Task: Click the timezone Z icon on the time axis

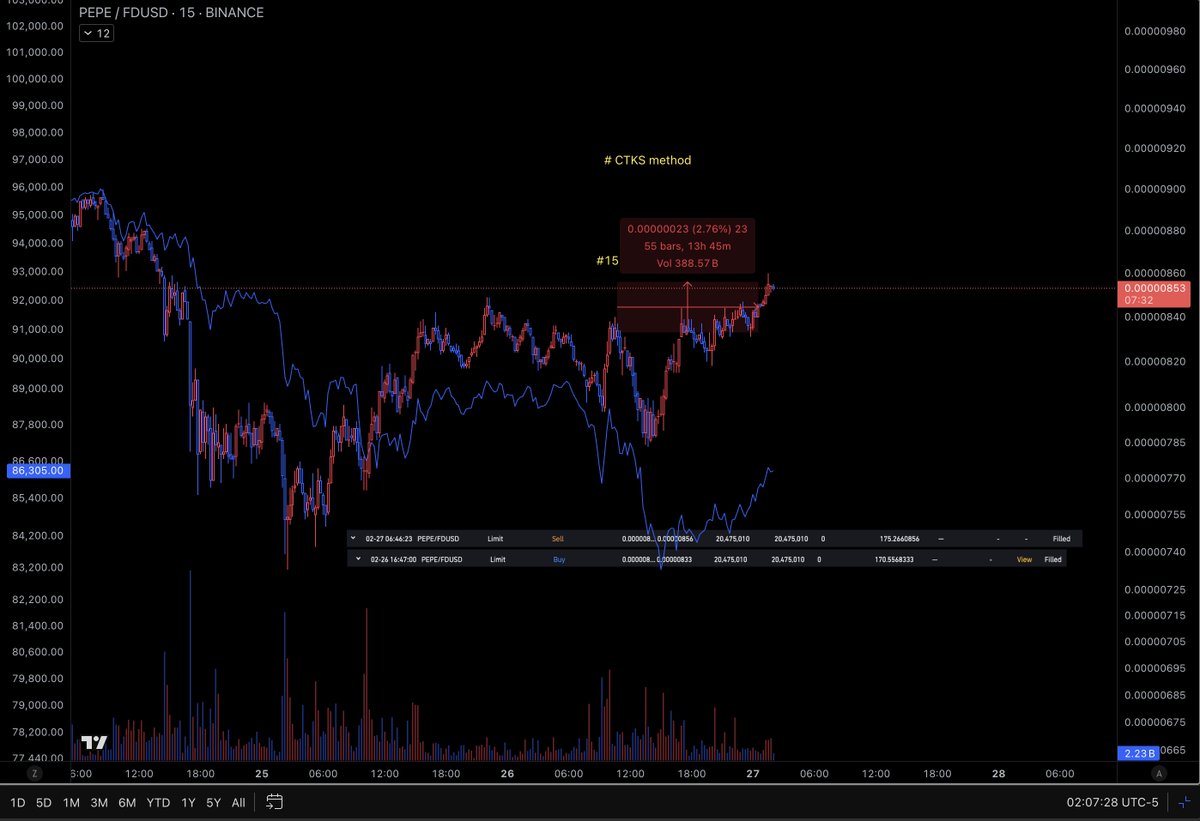Action: coord(35,773)
